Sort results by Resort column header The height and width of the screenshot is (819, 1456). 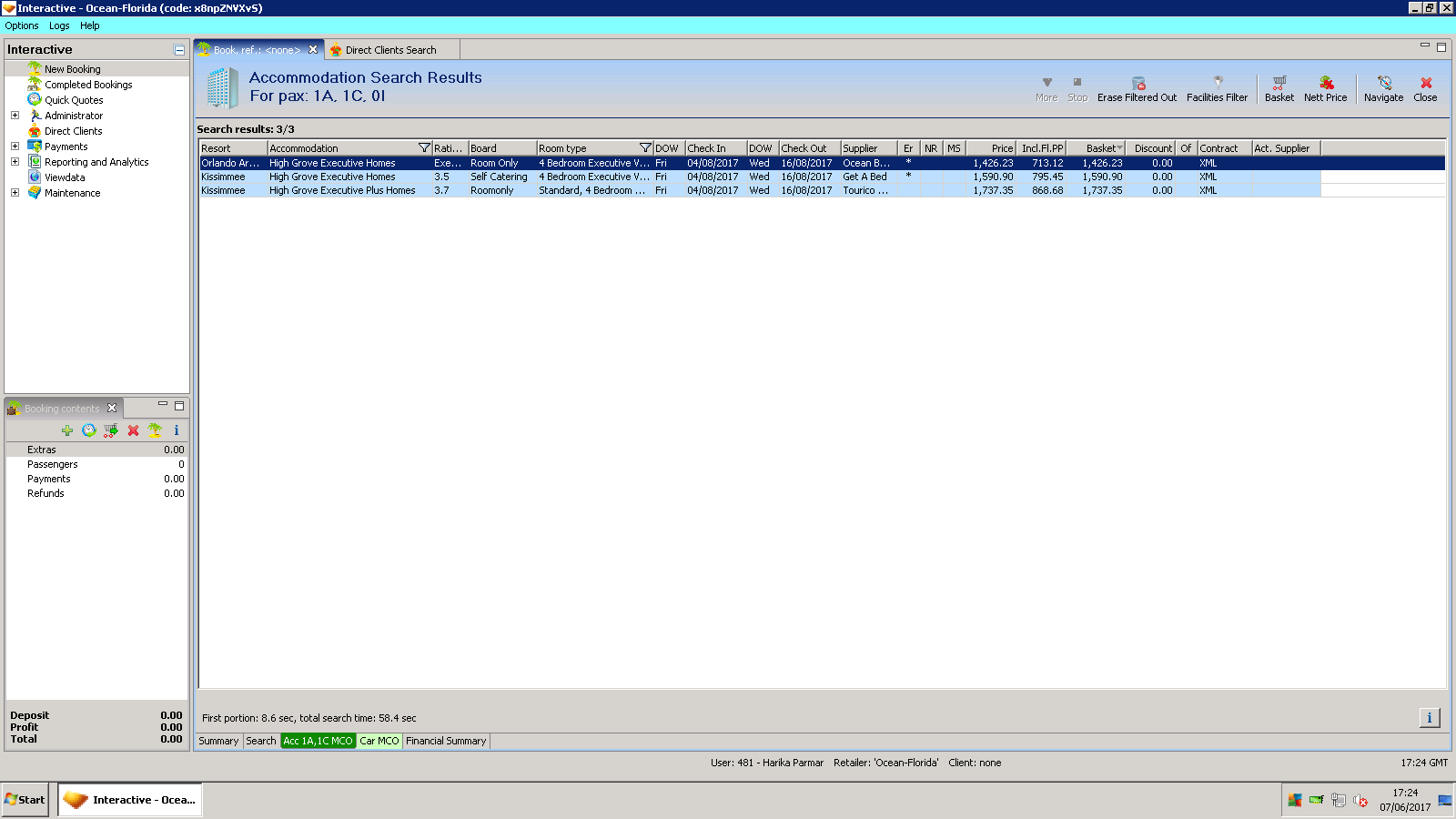233,148
